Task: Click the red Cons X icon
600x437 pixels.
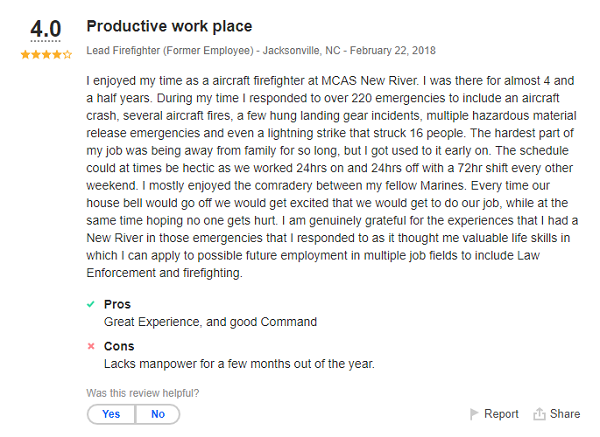Action: pyautogui.click(x=92, y=346)
